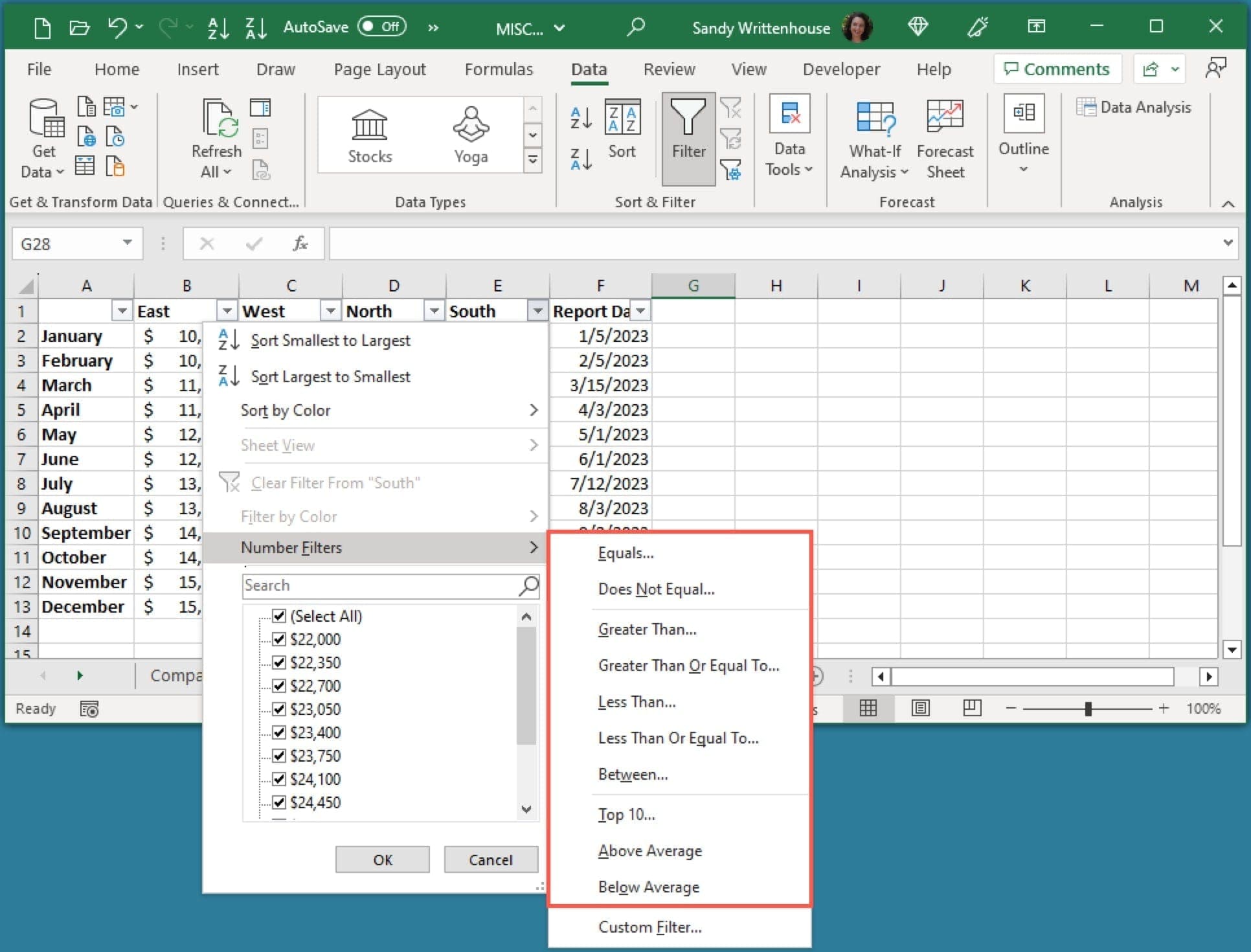Viewport: 1251px width, 952px height.
Task: Open the Stocks data type
Action: 370,134
